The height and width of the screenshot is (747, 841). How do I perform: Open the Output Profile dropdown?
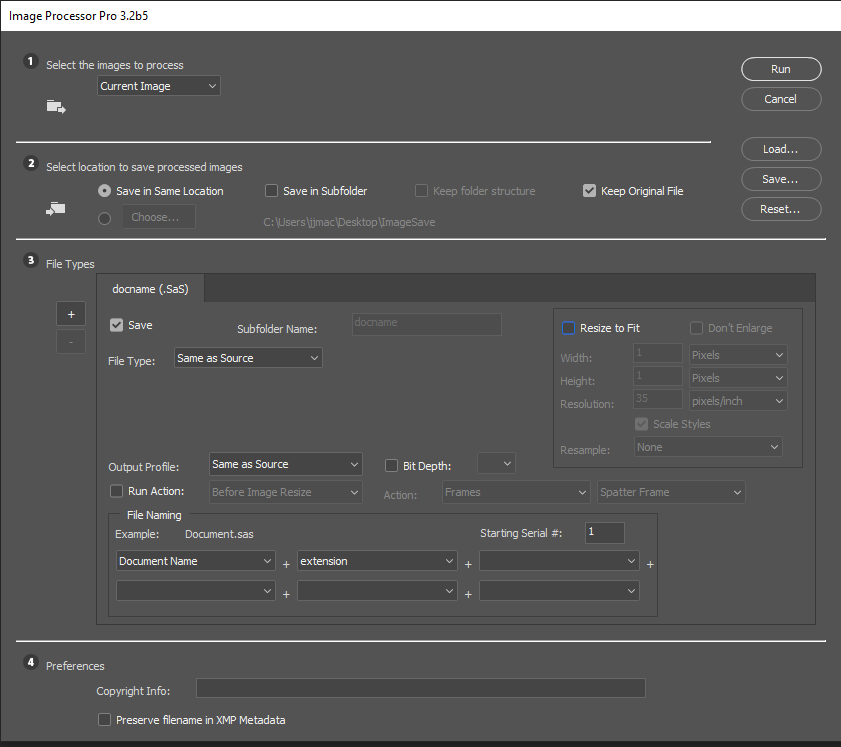pyautogui.click(x=285, y=464)
